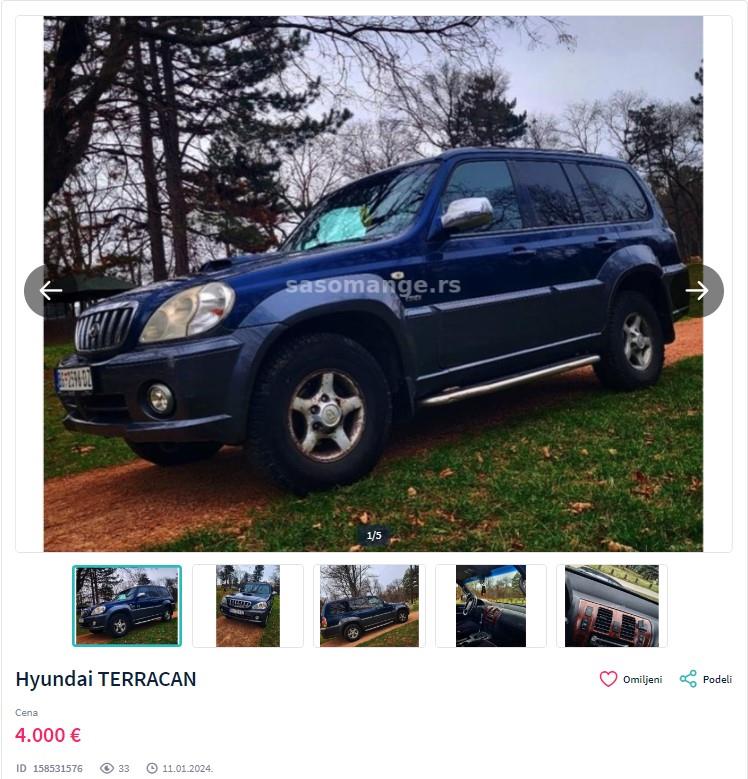Click the 1/5 photo counter badge

coord(374,536)
